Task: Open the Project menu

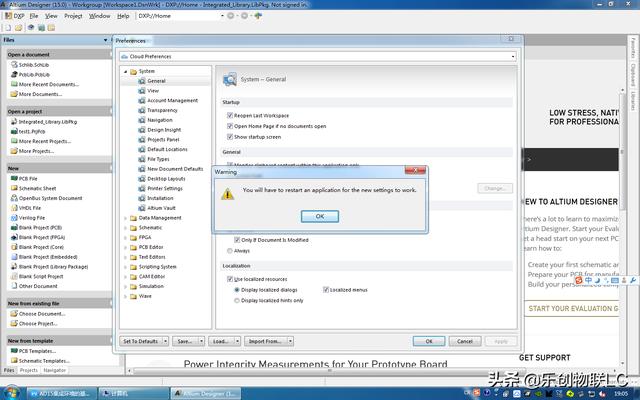Action: [x=73, y=16]
